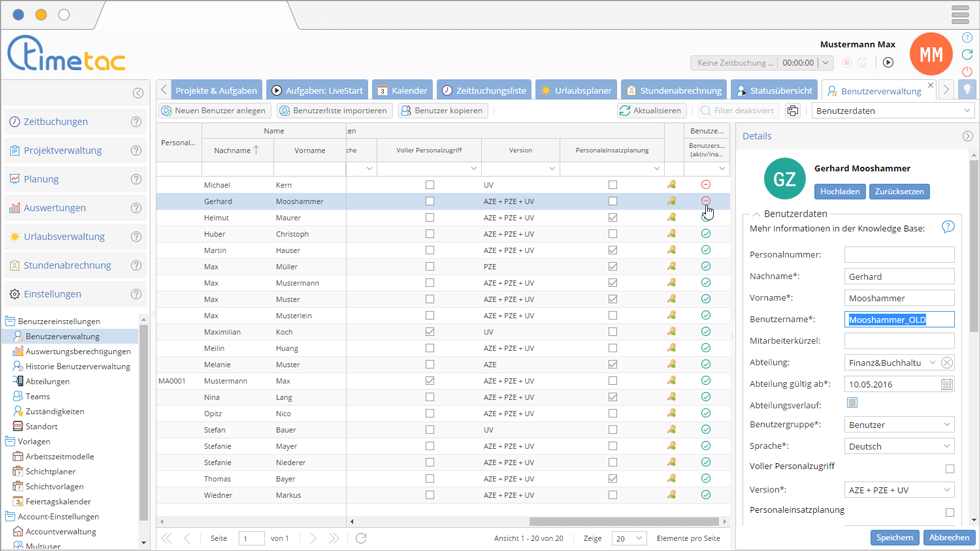Uncheck Voller Personalzugriff for Maximilian Koch

tap(430, 332)
